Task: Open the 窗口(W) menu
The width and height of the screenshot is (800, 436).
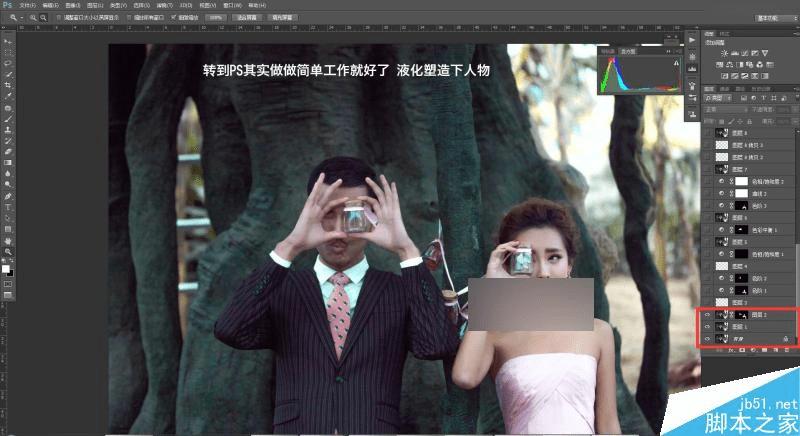Action: [233, 5]
